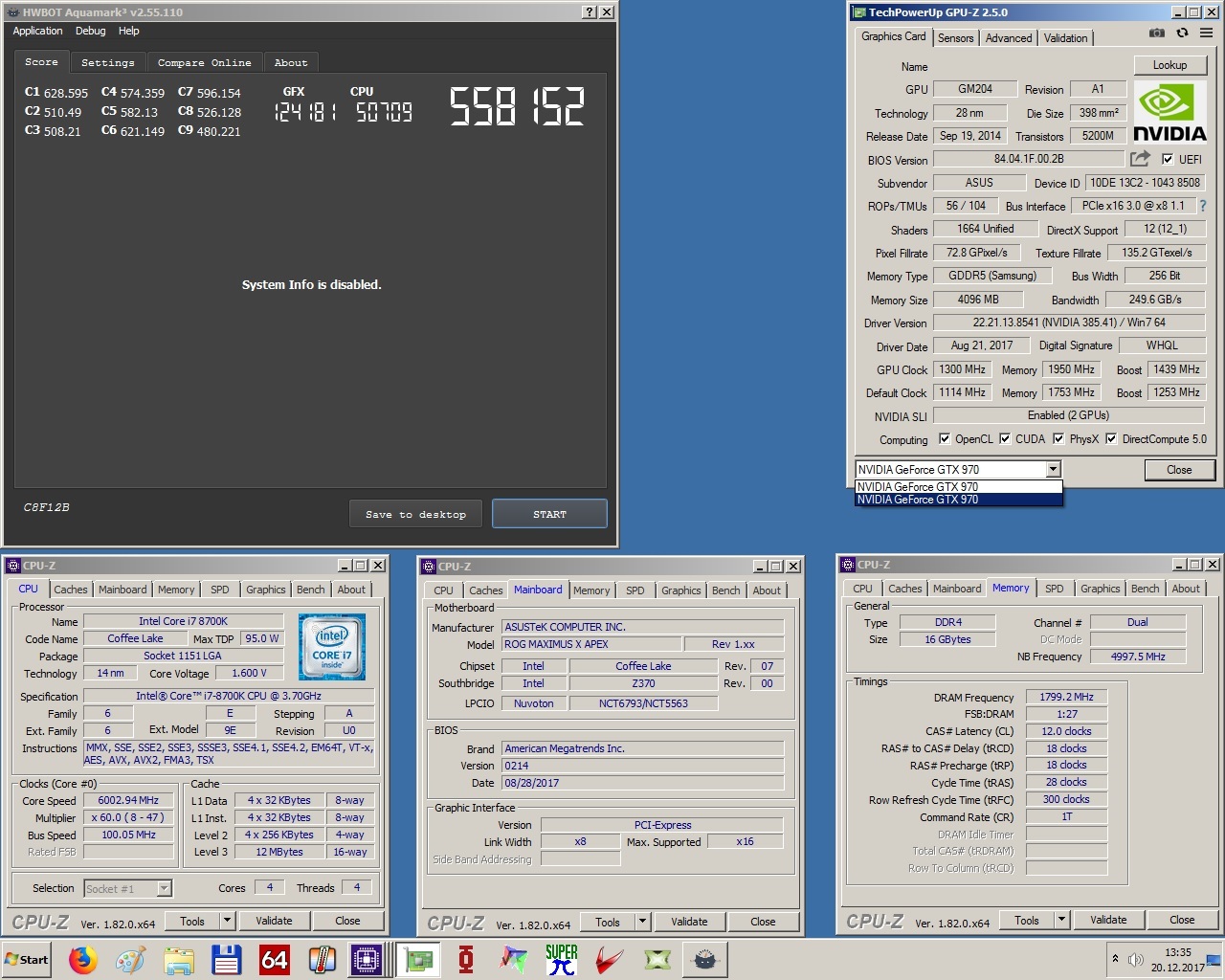Screen dimensions: 1225x980
Task: Click the red Phi taskbar icon
Action: click(466, 959)
